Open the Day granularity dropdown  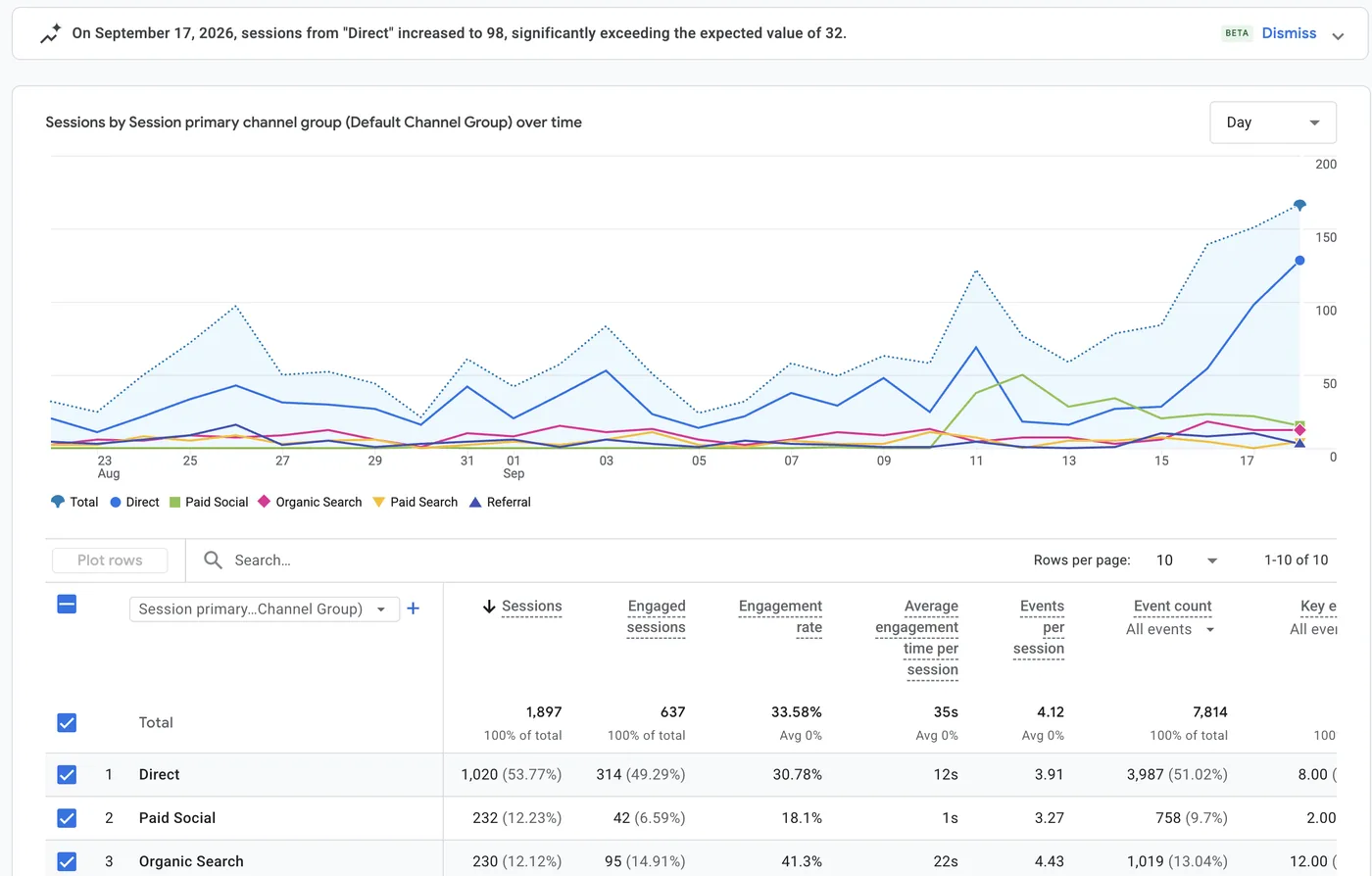(1273, 122)
